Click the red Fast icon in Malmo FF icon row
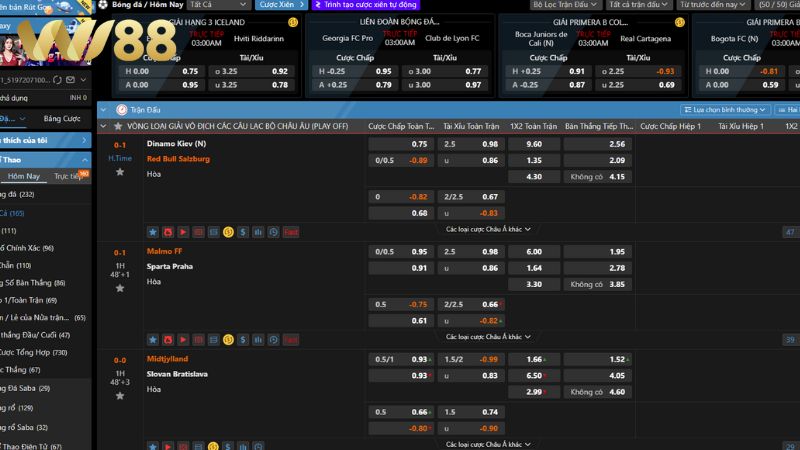 [x=291, y=340]
